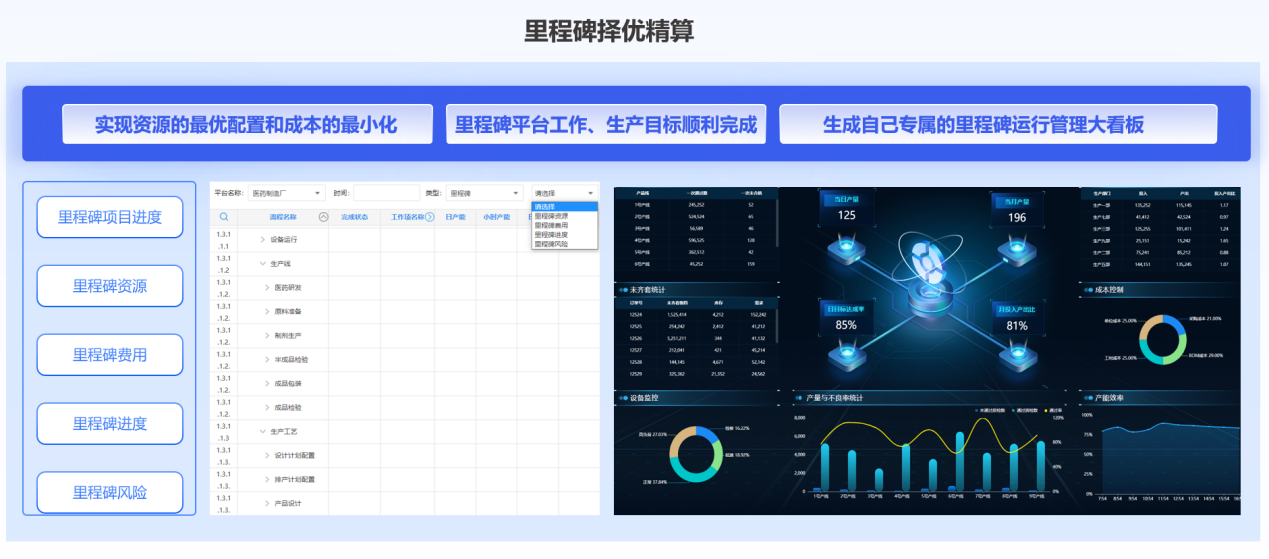Open the 平台名称 dropdown showing 医药制造厂
The image size is (1269, 559).
tap(286, 193)
